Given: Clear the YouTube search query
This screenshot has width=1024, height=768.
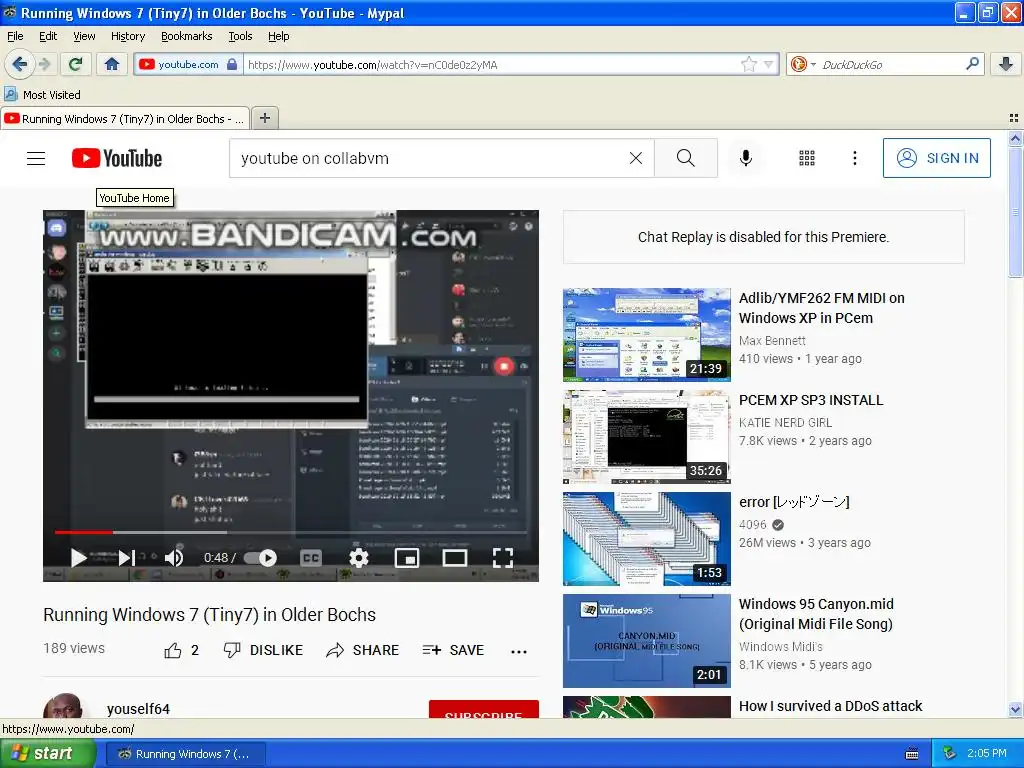Looking at the screenshot, I should [x=635, y=158].
